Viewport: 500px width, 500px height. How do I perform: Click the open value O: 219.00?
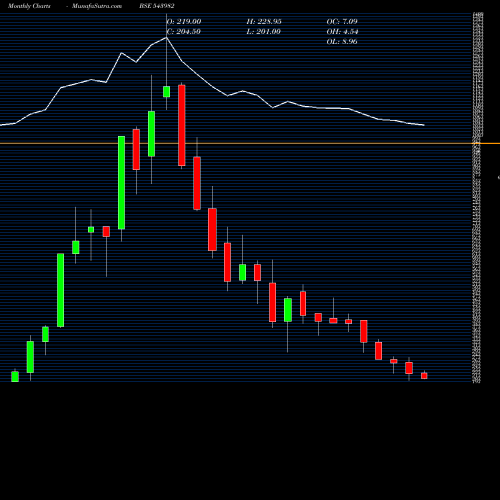184,22
